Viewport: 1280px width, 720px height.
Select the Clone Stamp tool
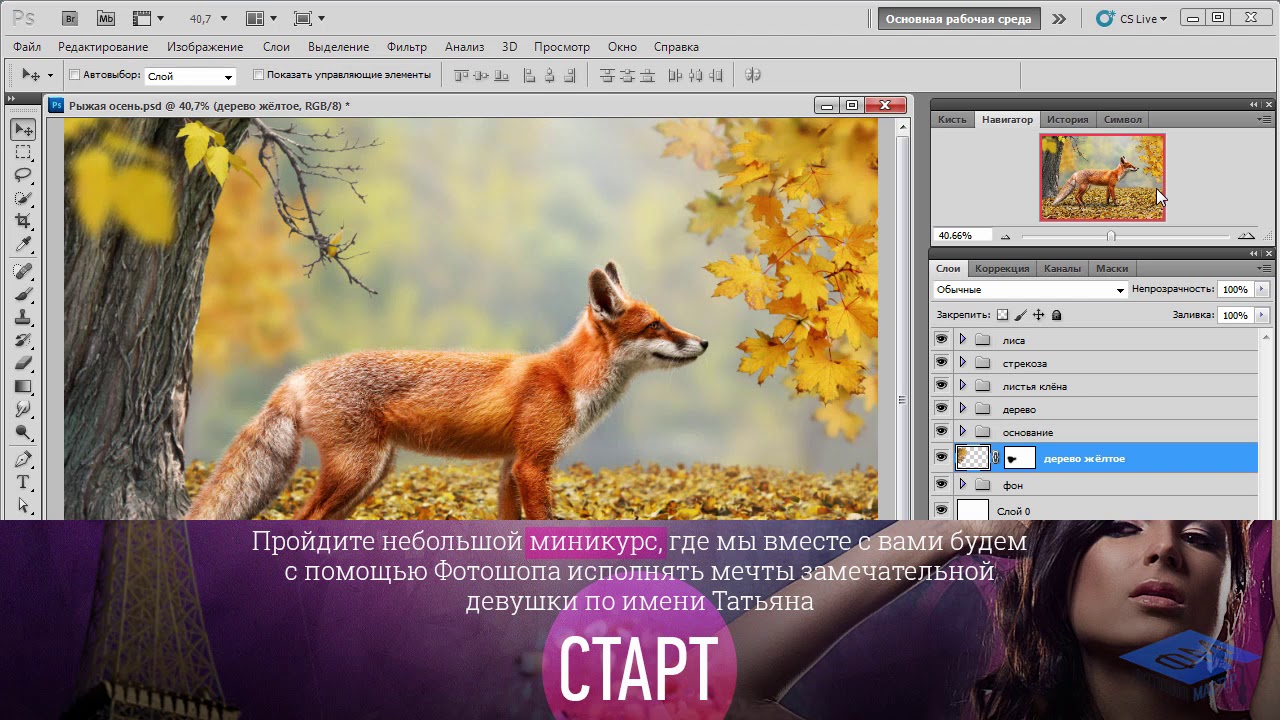[23, 317]
